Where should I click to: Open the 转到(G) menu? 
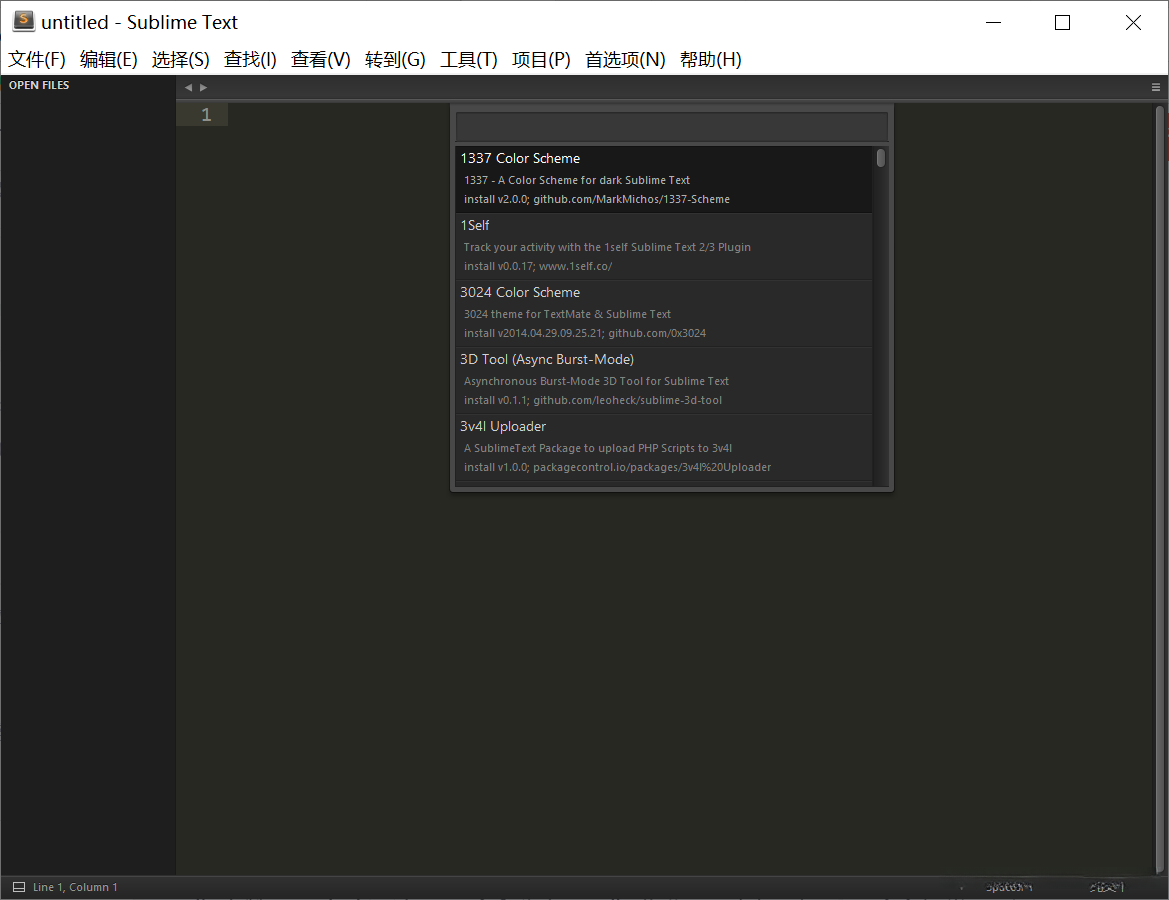click(395, 60)
